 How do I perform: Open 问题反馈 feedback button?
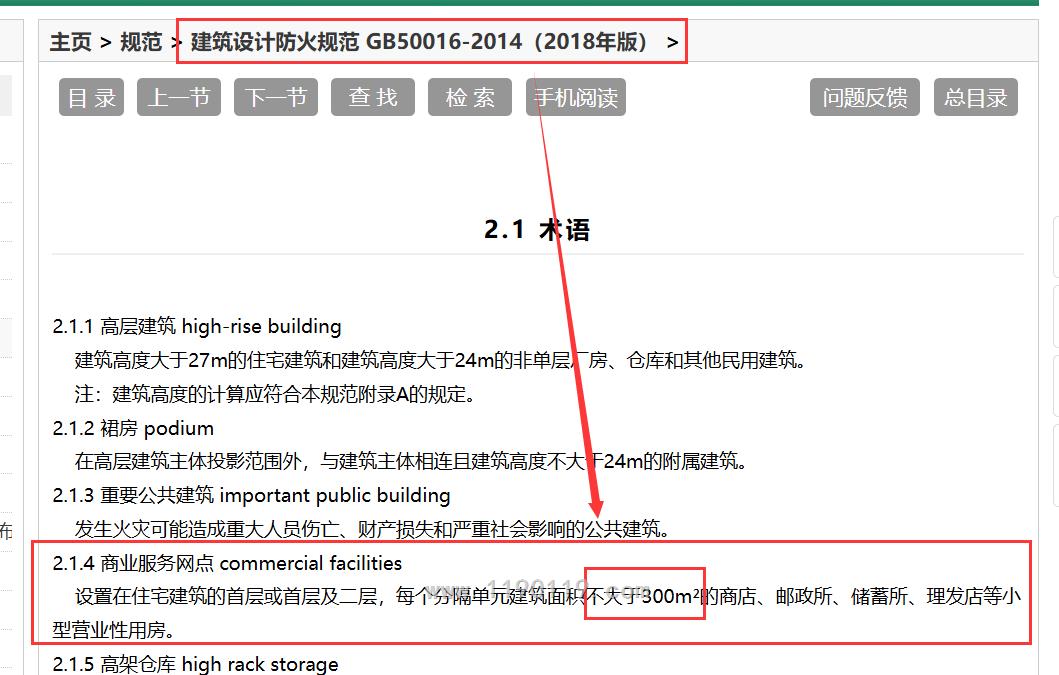click(x=864, y=97)
